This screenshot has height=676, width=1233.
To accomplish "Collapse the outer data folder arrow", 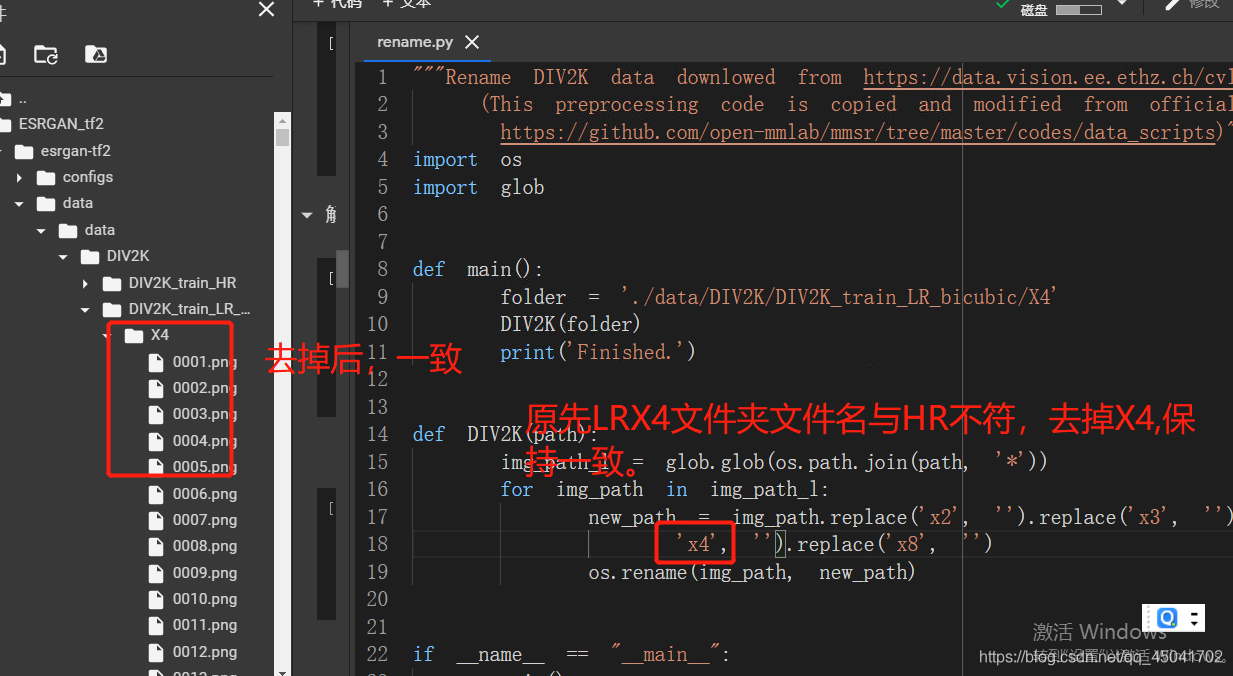I will [19, 203].
